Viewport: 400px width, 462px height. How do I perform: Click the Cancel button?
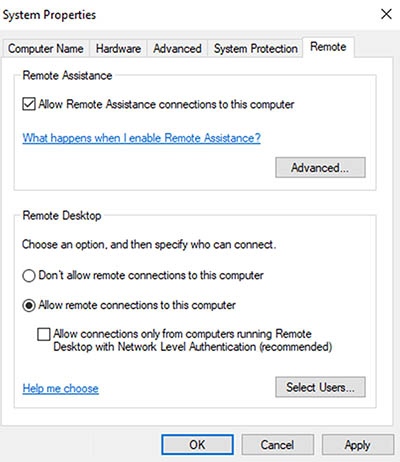pyautogui.click(x=277, y=445)
